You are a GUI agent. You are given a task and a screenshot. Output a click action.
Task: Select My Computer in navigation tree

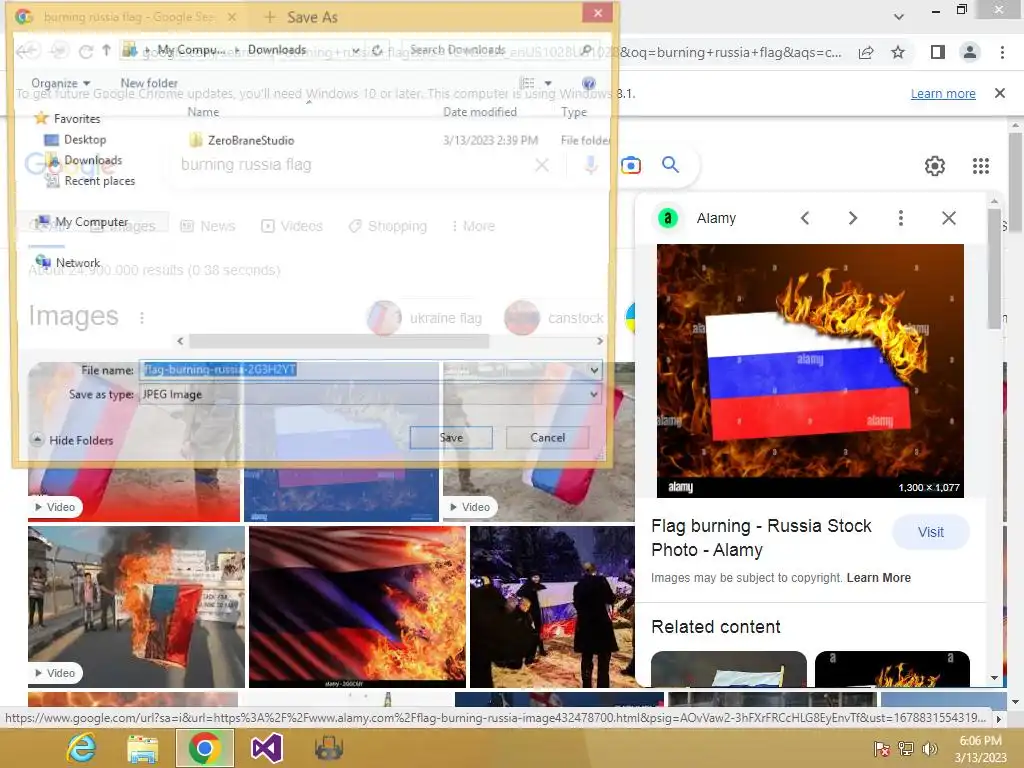(x=82, y=221)
